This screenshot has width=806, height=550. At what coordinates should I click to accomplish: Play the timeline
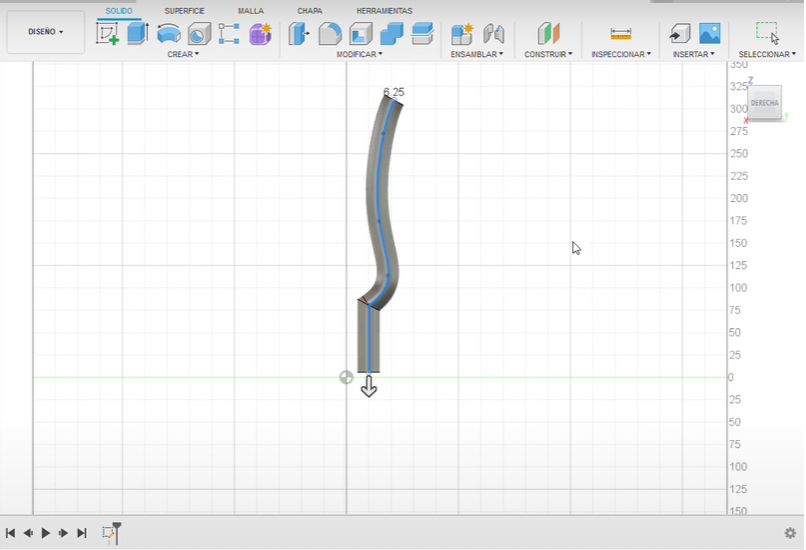coord(46,533)
